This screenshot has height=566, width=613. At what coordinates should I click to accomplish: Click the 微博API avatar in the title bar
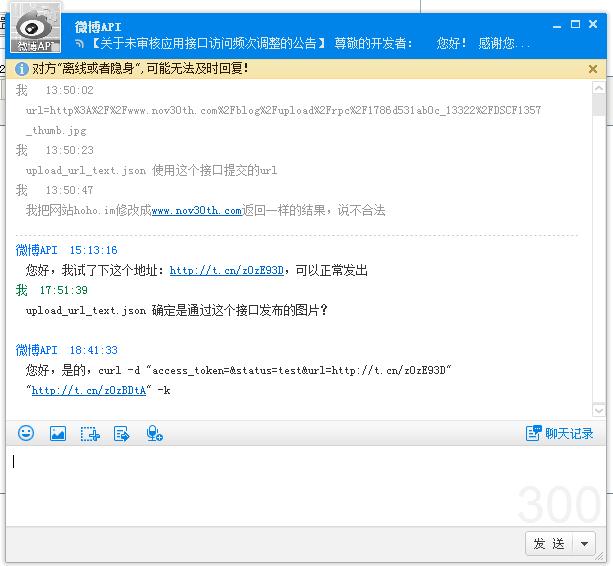(x=35, y=28)
